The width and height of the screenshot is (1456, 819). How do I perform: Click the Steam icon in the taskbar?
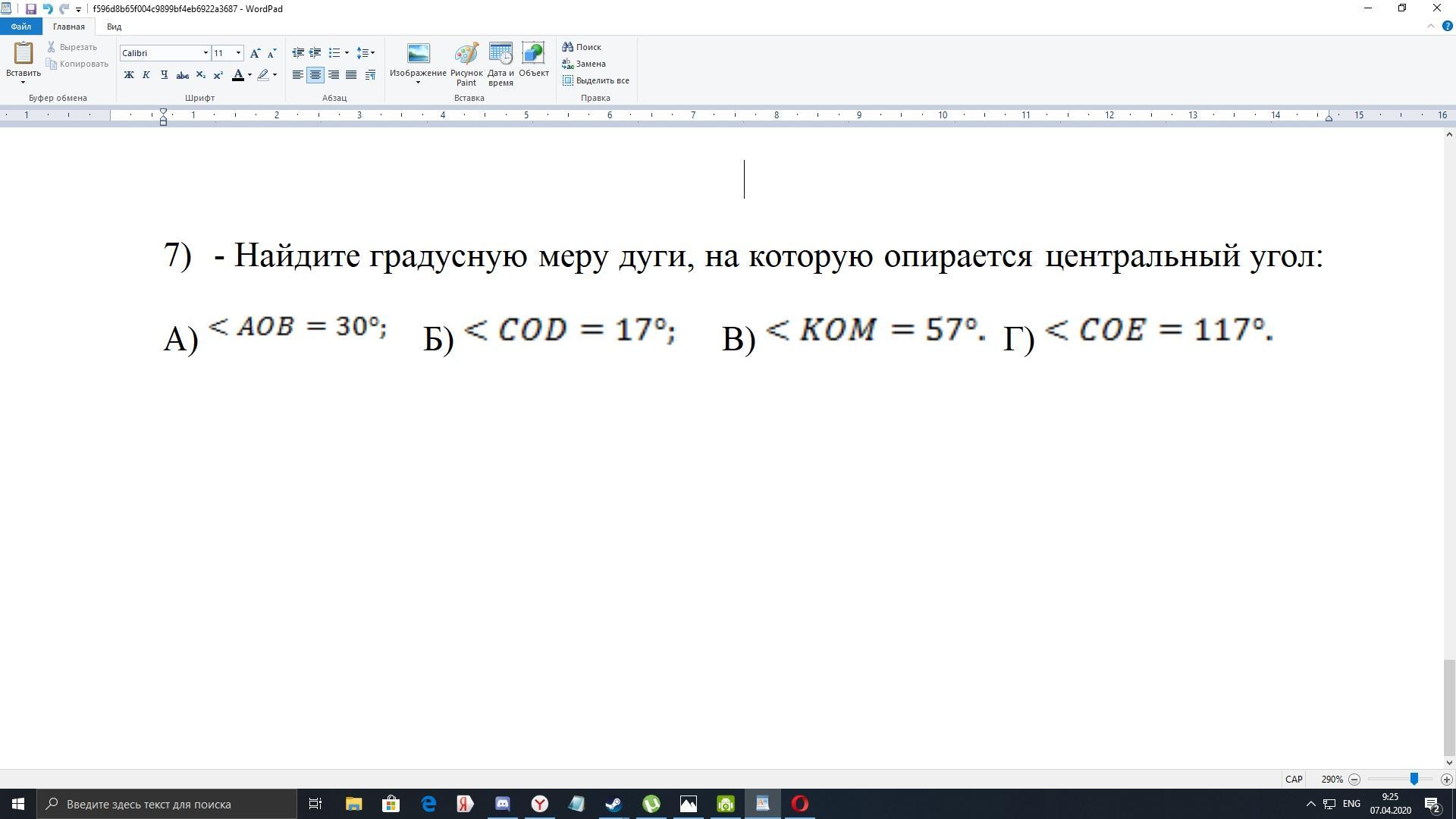pos(613,804)
